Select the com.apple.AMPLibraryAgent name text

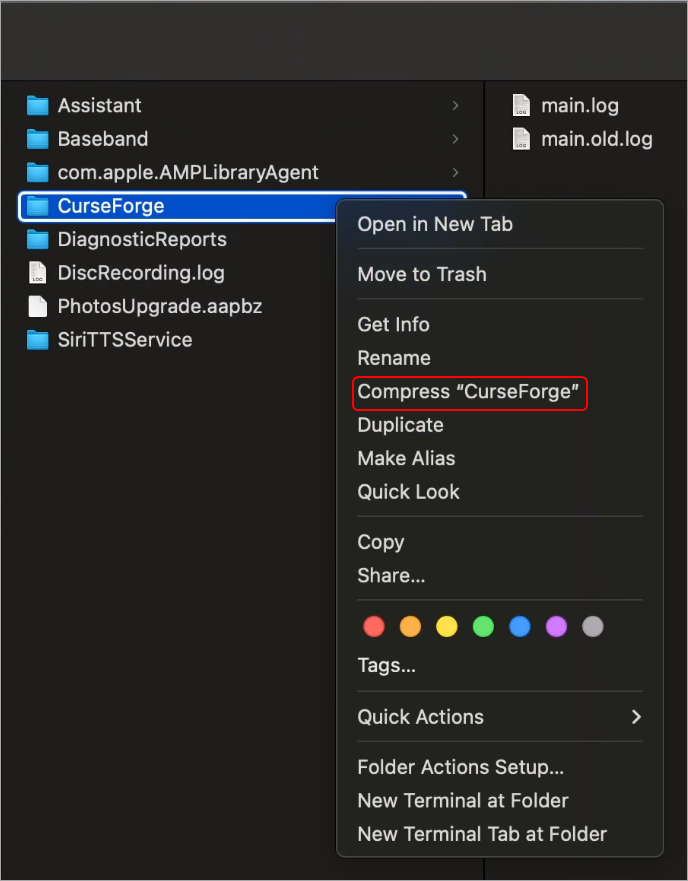coord(188,172)
